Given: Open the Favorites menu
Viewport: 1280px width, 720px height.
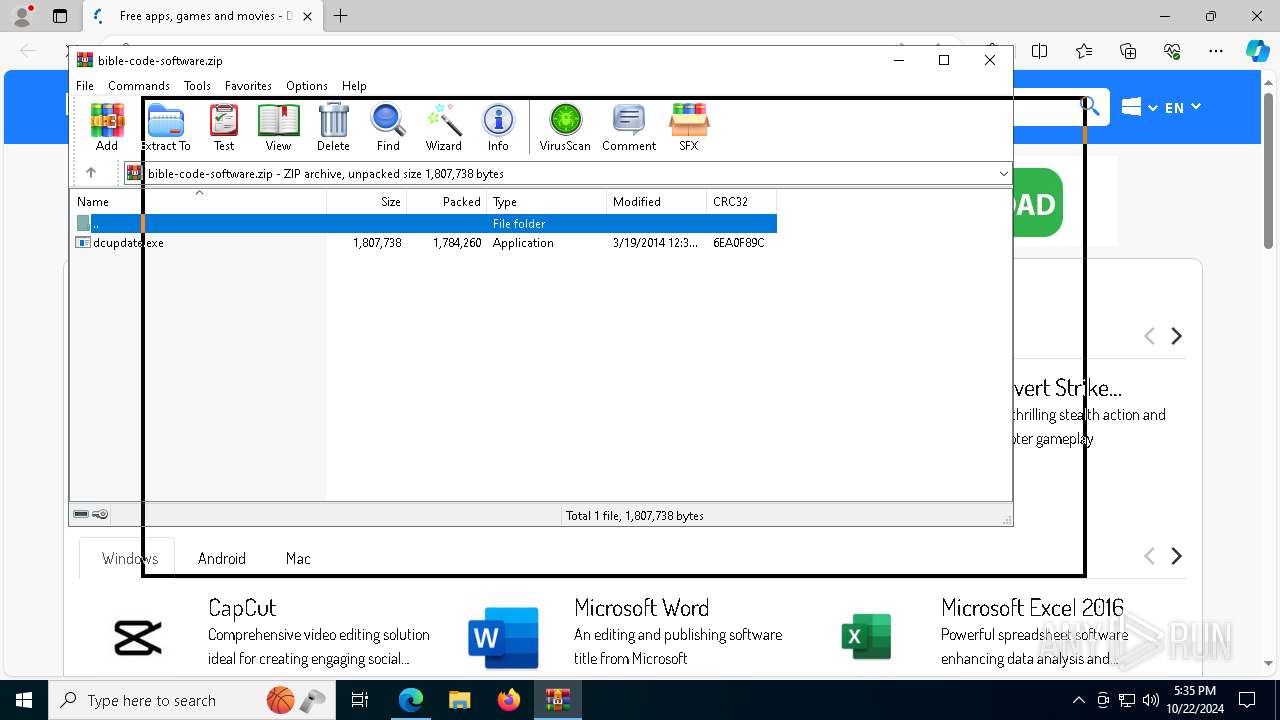Looking at the screenshot, I should coord(248,86).
